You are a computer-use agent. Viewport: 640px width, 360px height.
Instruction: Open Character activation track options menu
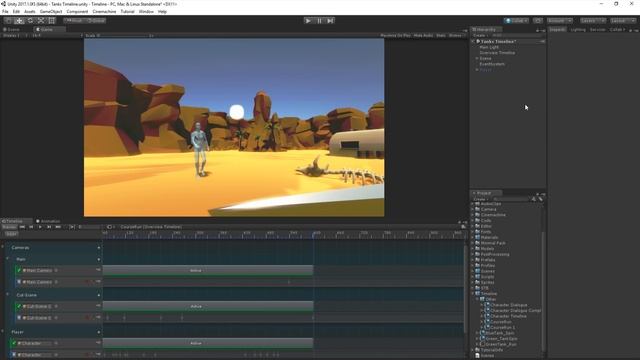coord(98,343)
